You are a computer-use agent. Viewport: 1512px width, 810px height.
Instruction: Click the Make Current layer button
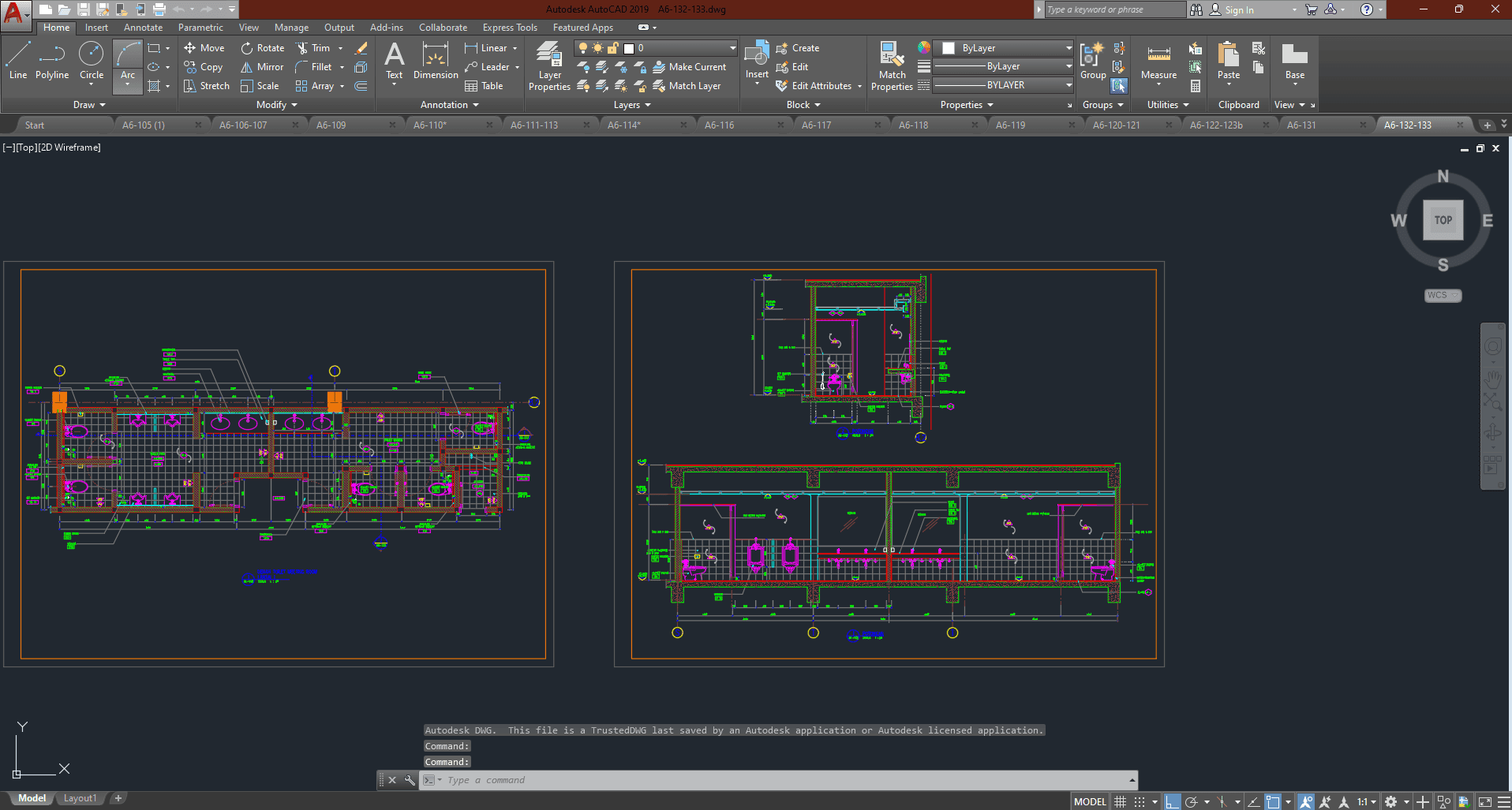click(x=690, y=67)
